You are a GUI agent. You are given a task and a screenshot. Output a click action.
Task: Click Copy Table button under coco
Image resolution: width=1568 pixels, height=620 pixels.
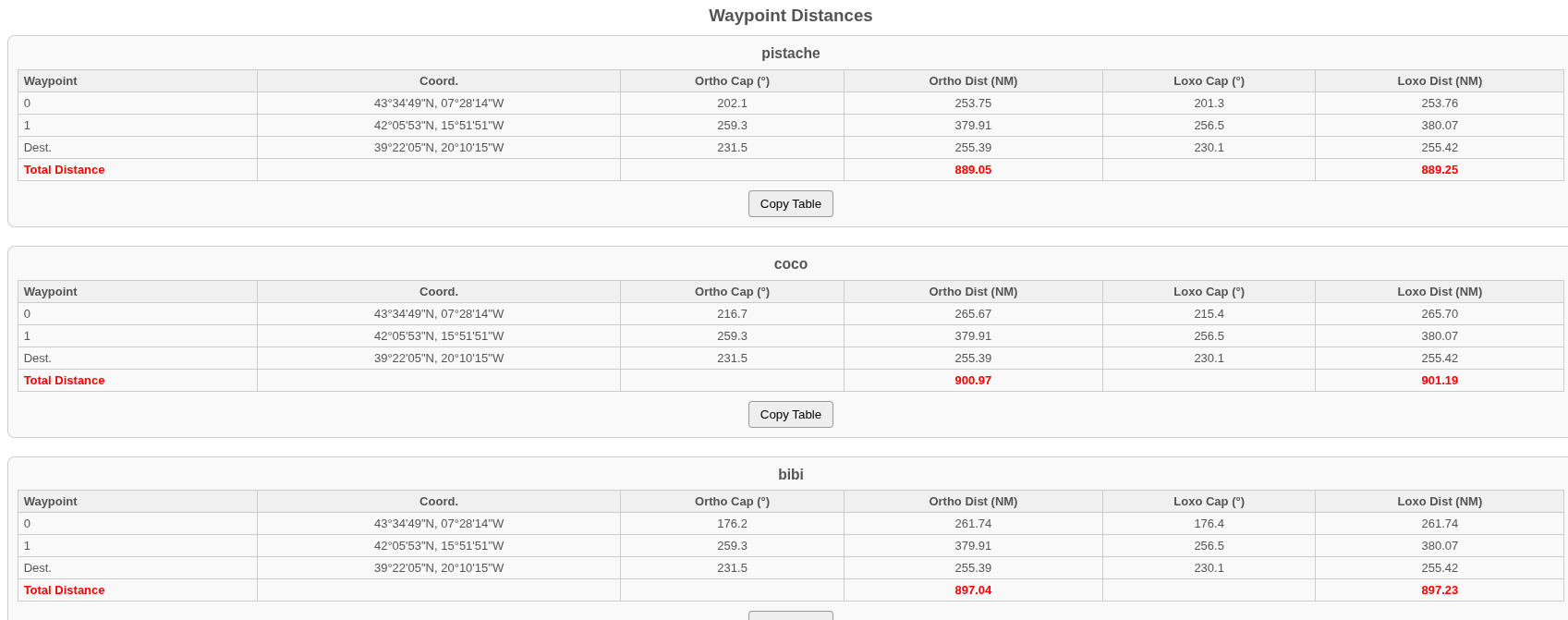coord(790,415)
